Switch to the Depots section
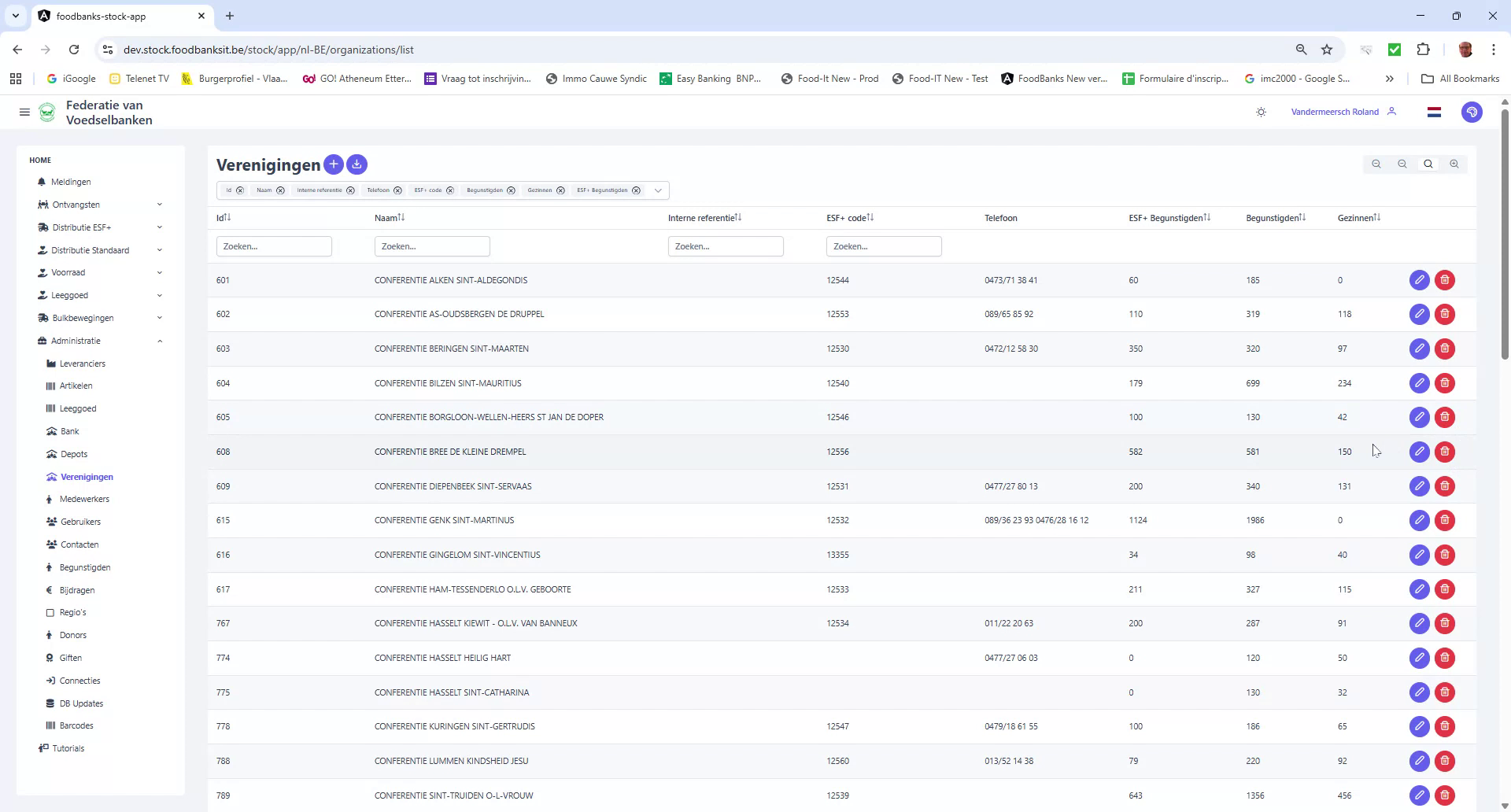Viewport: 1511px width, 812px height. [74, 454]
